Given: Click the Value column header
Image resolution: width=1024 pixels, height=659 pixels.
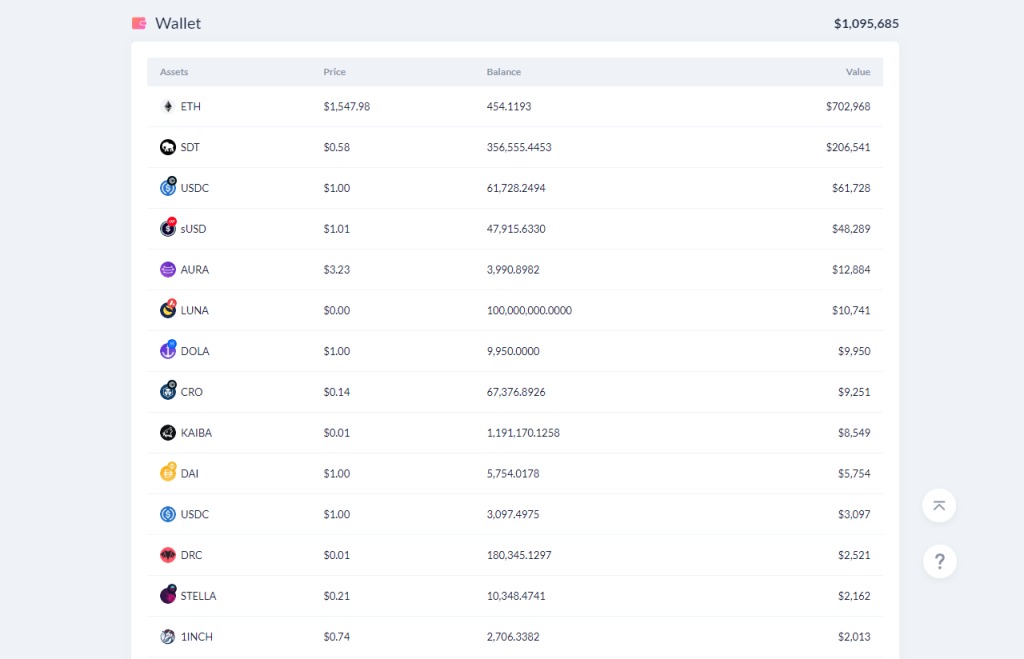Looking at the screenshot, I should pos(857,72).
